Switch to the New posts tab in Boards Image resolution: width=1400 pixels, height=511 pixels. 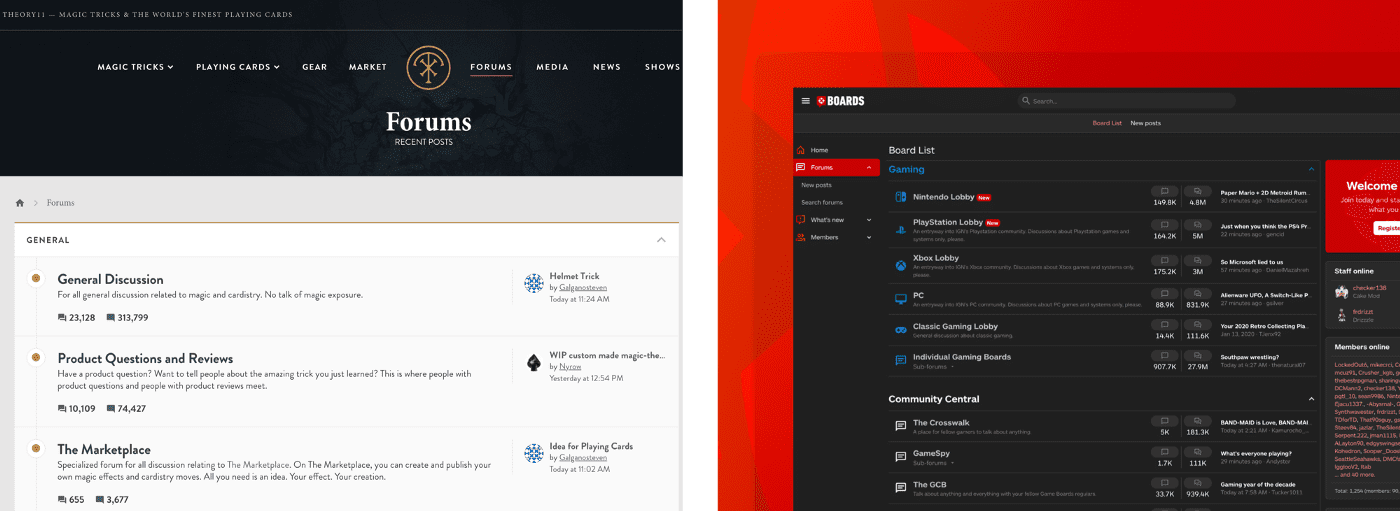point(1146,123)
